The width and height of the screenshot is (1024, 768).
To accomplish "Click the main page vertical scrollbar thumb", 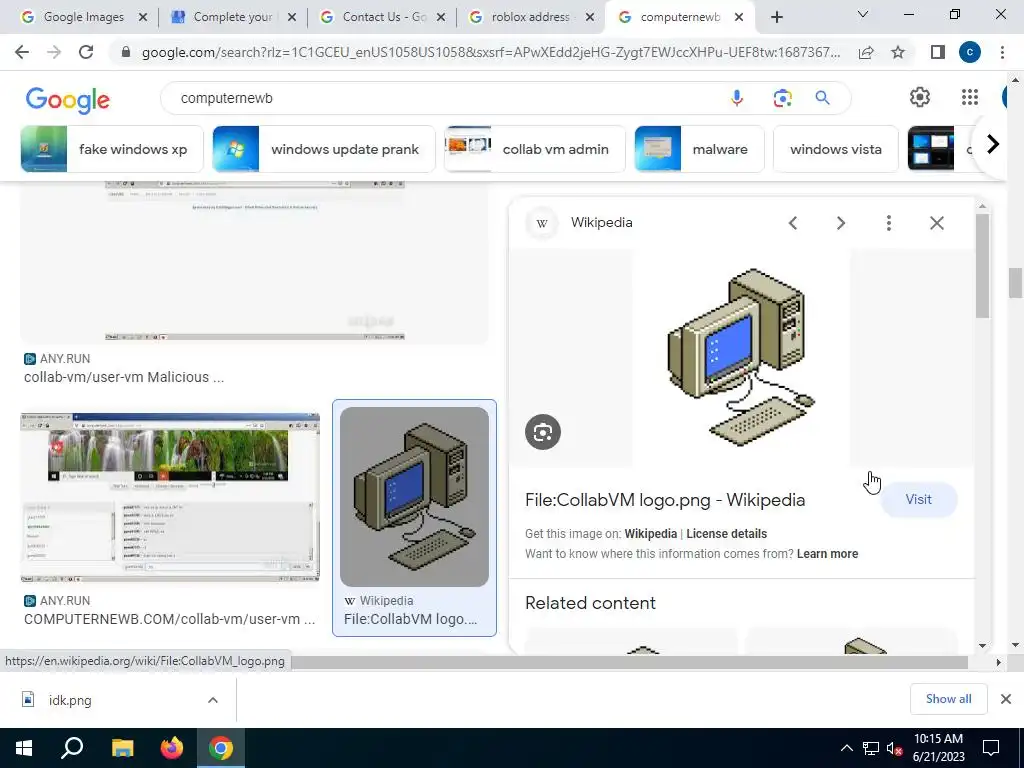I will tap(1014, 283).
